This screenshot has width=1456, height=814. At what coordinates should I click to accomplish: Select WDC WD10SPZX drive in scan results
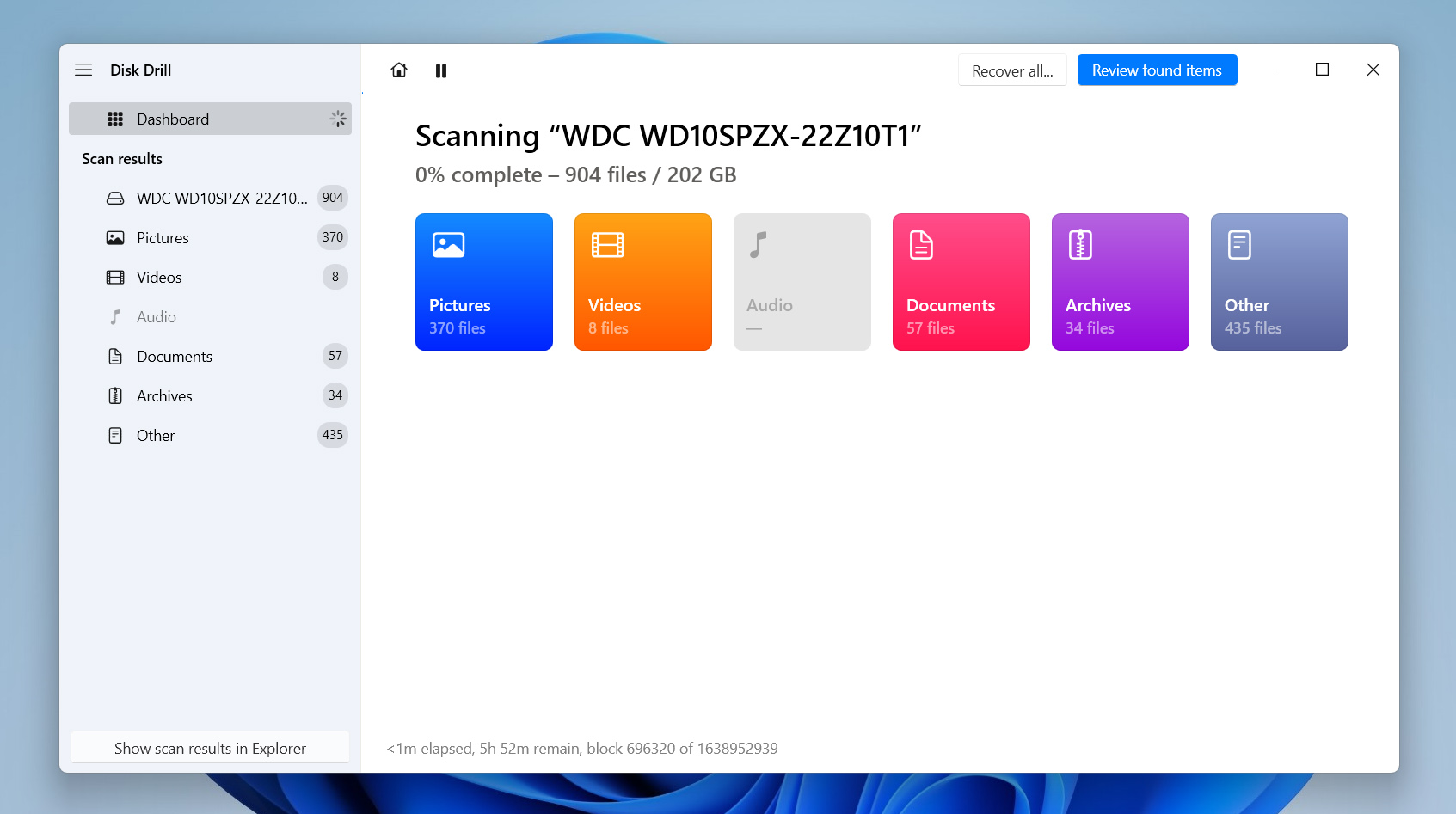(210, 198)
